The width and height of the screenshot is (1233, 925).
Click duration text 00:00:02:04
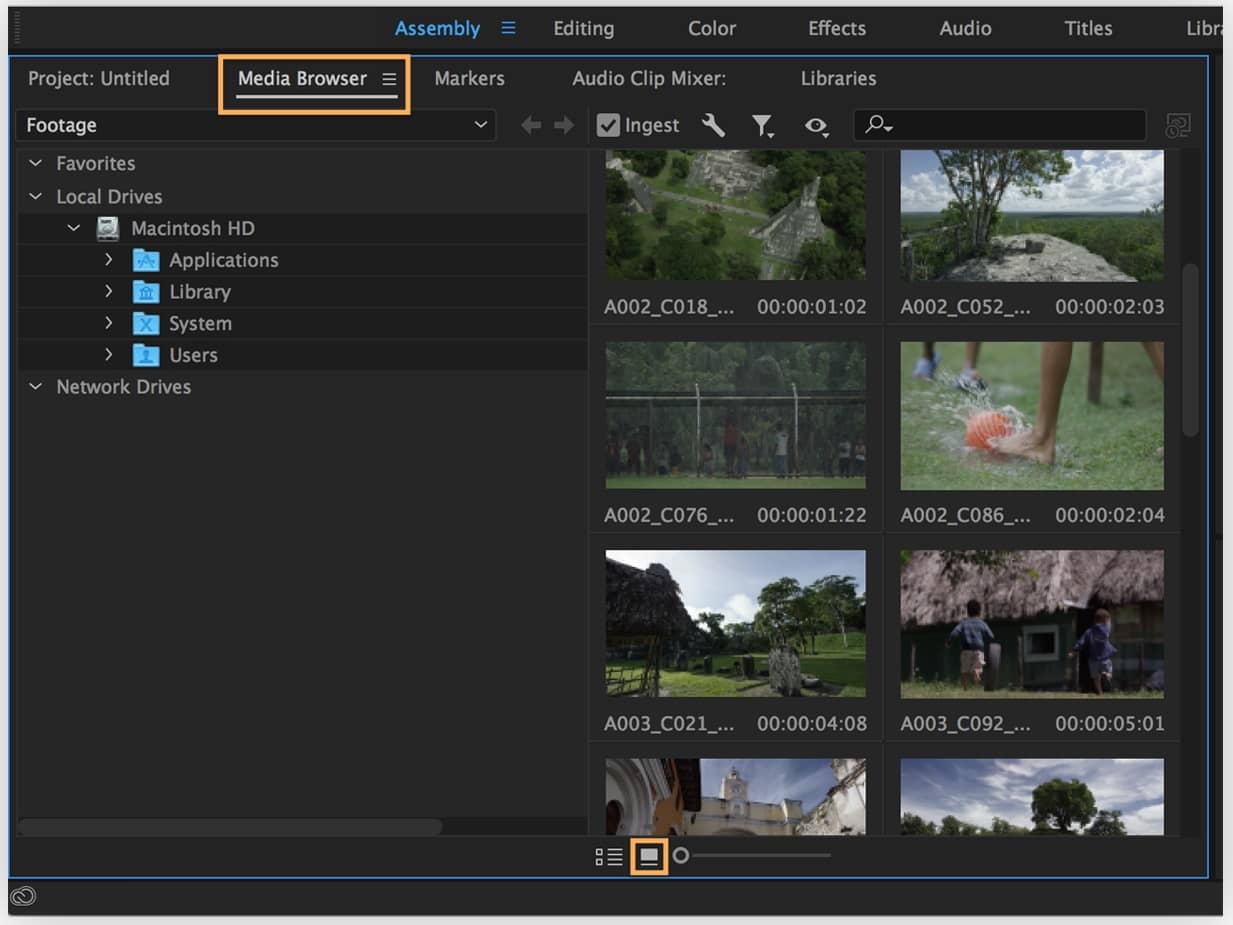pos(1110,515)
